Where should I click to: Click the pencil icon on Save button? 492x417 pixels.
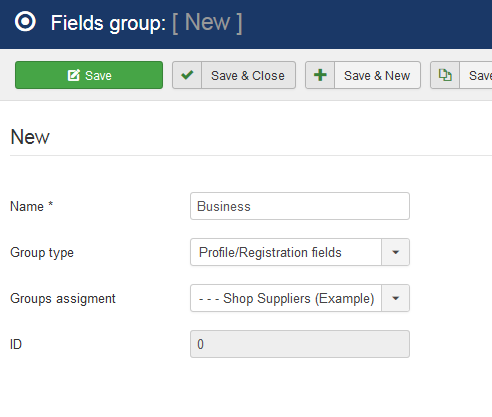click(74, 75)
